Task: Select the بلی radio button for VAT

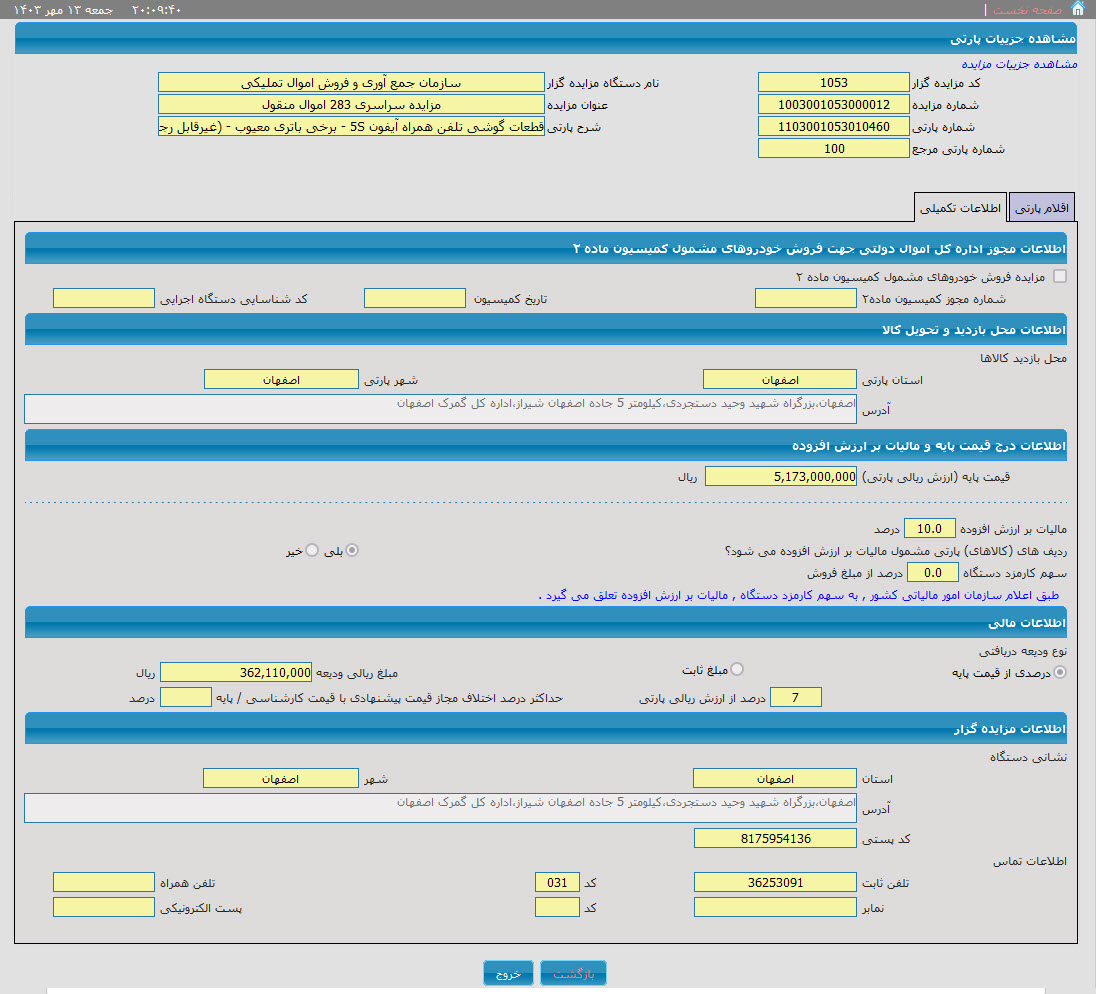Action: pyautogui.click(x=352, y=550)
